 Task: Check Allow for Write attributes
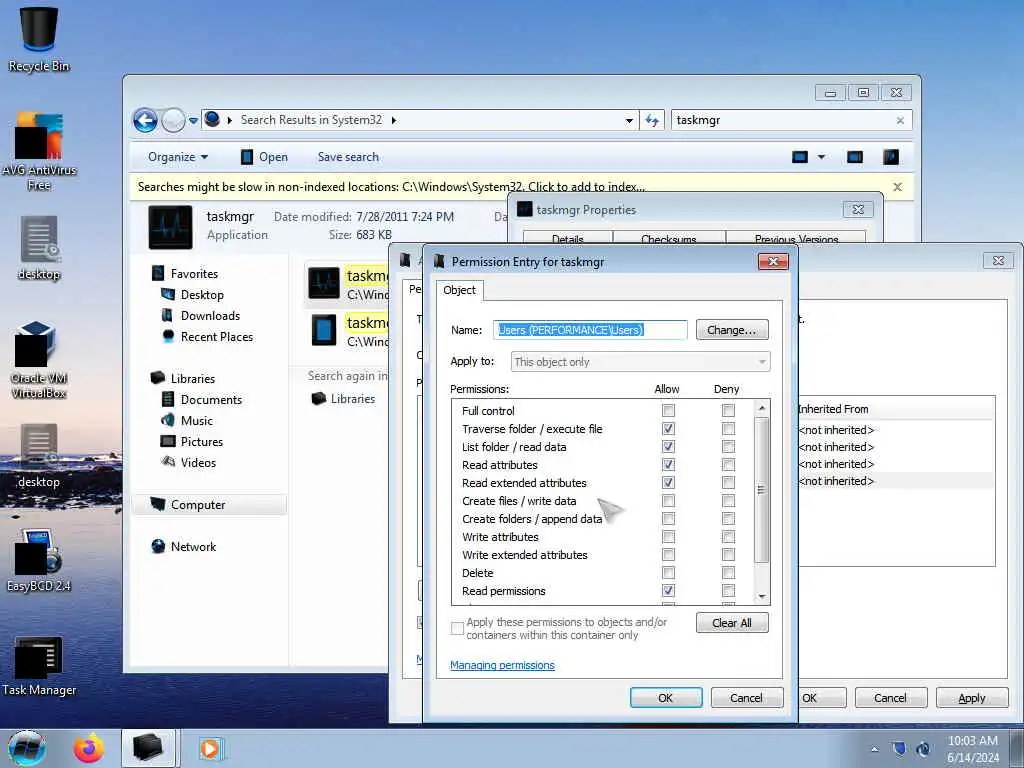pyautogui.click(x=668, y=537)
